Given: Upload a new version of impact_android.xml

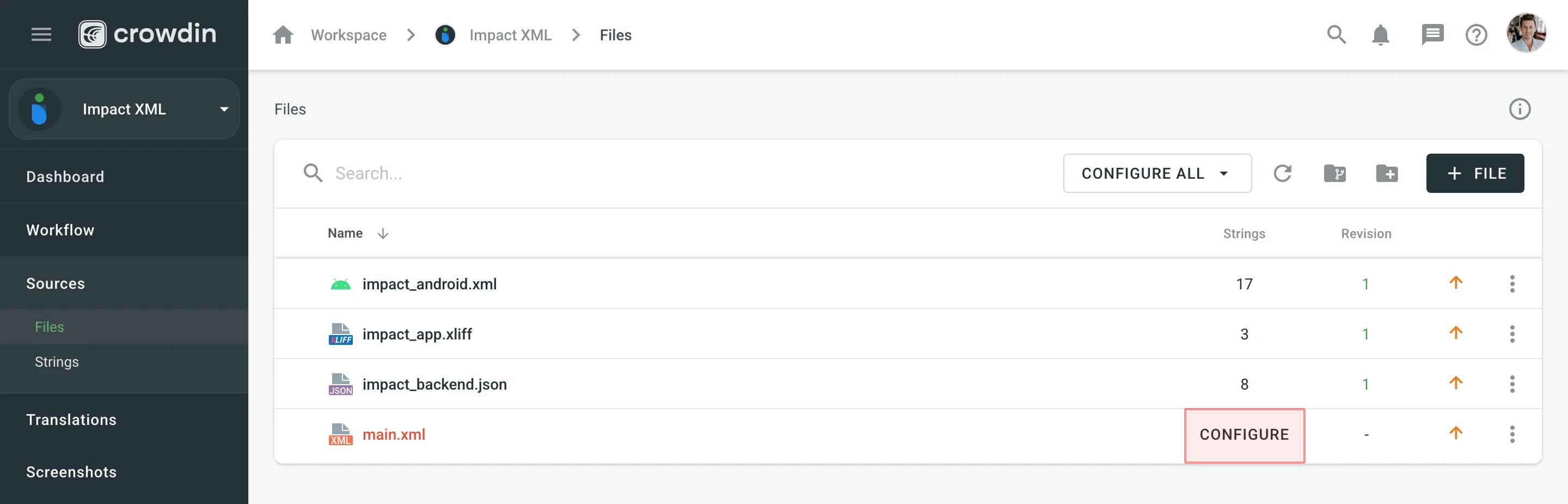Looking at the screenshot, I should point(1456,283).
